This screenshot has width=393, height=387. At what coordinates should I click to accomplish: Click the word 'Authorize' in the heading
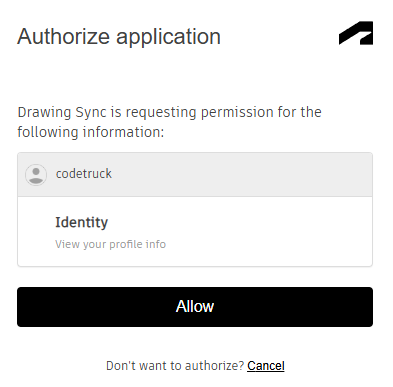tap(63, 36)
